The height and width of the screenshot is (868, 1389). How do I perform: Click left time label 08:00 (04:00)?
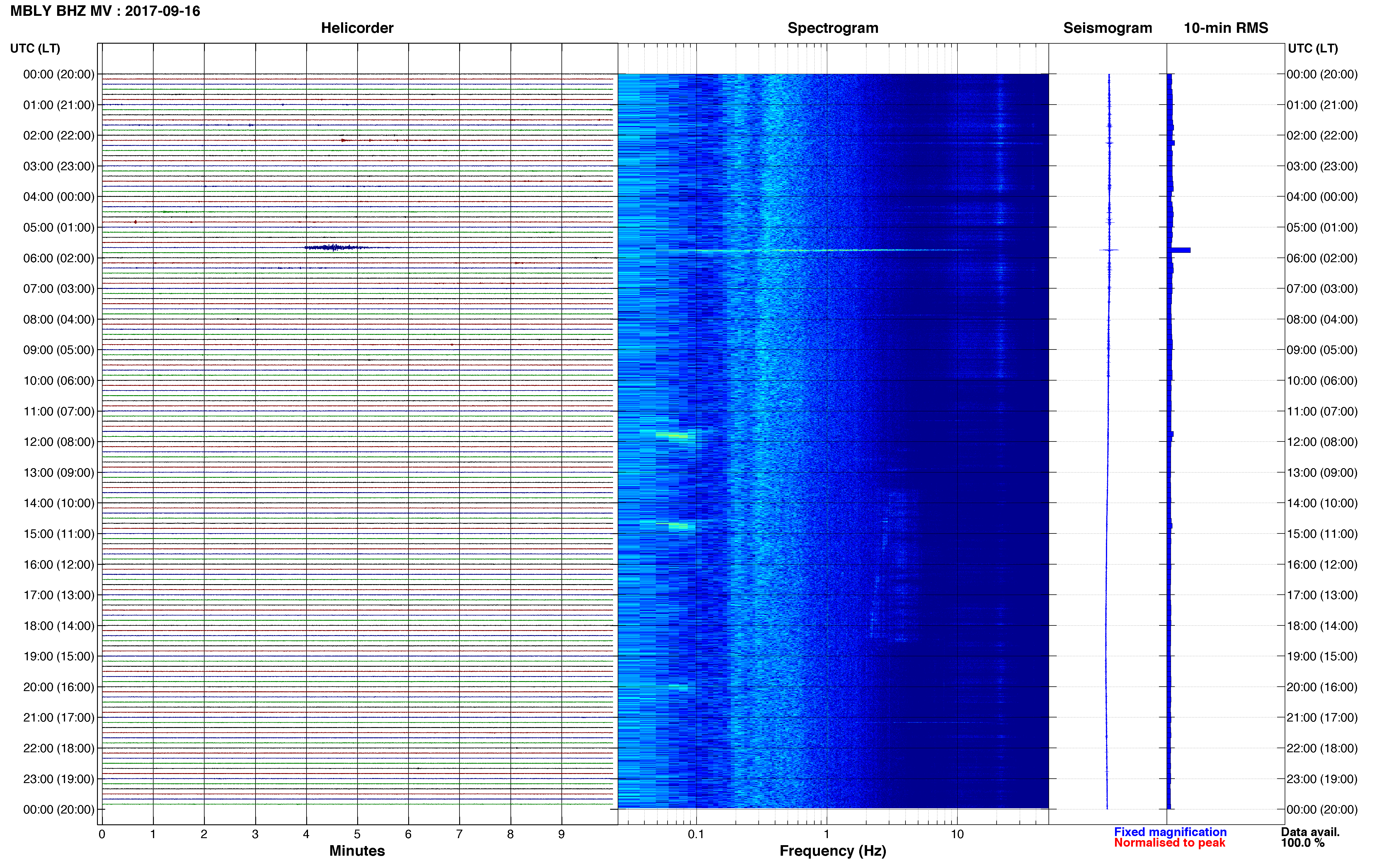pyautogui.click(x=59, y=319)
